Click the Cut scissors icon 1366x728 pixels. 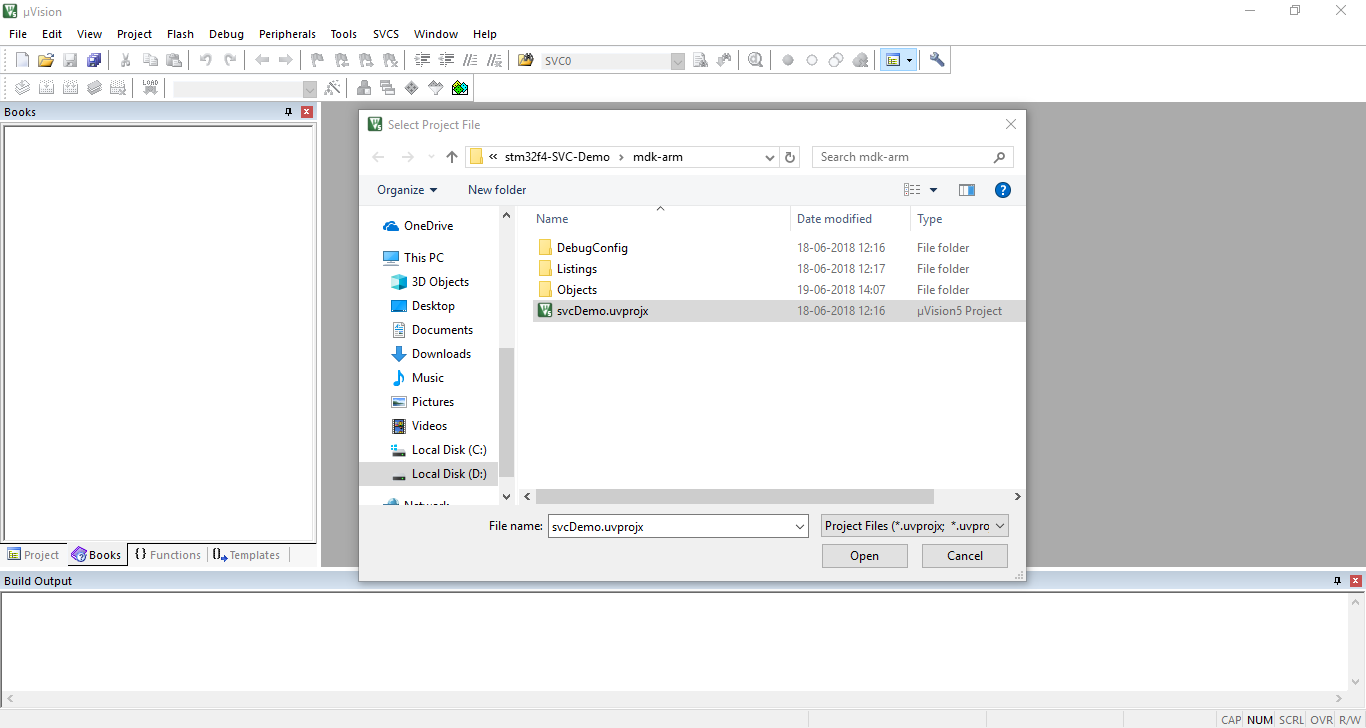pos(126,60)
